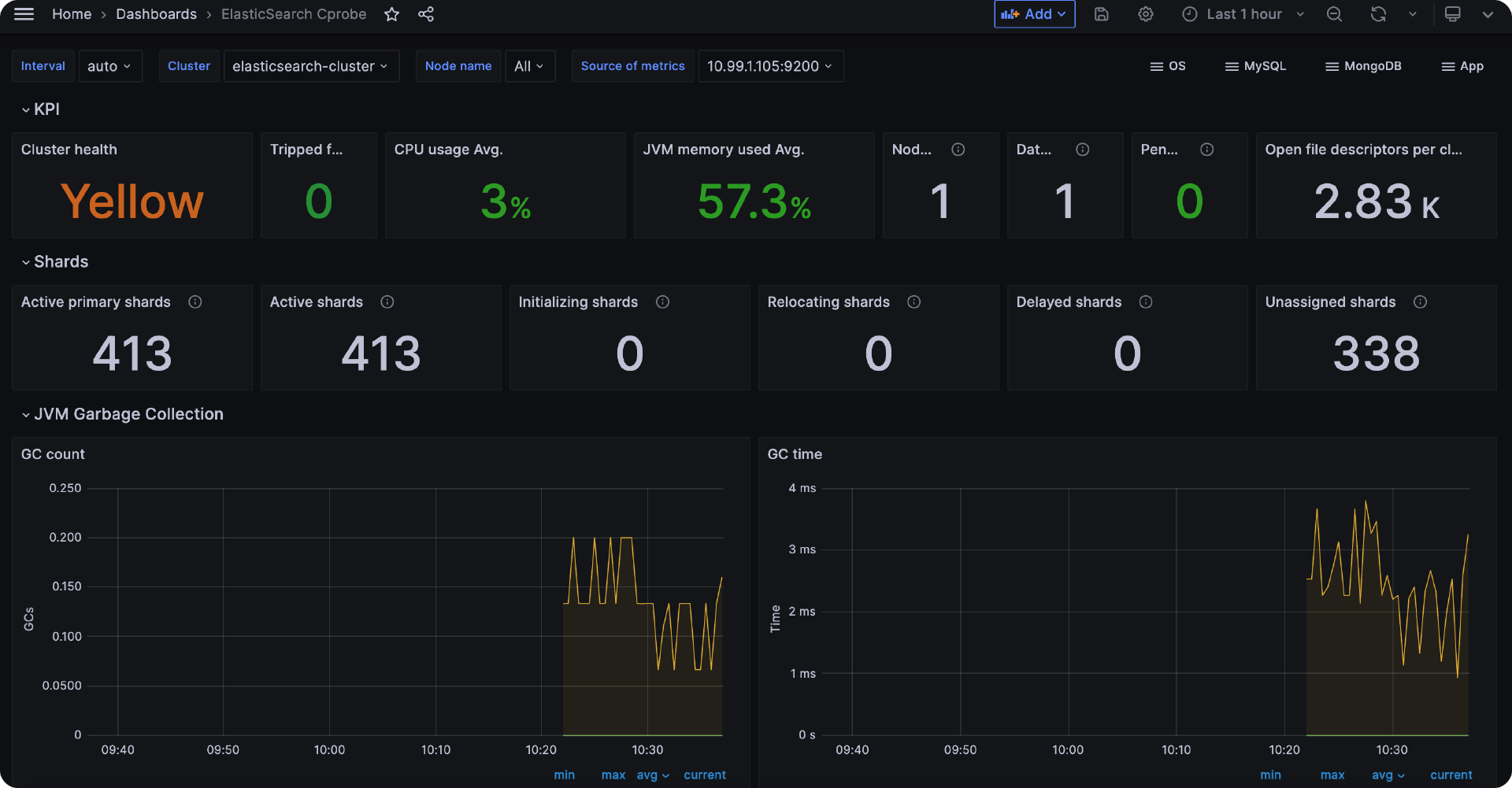Sort GC time legend by min
This screenshot has height=788, width=1512.
click(x=1270, y=775)
